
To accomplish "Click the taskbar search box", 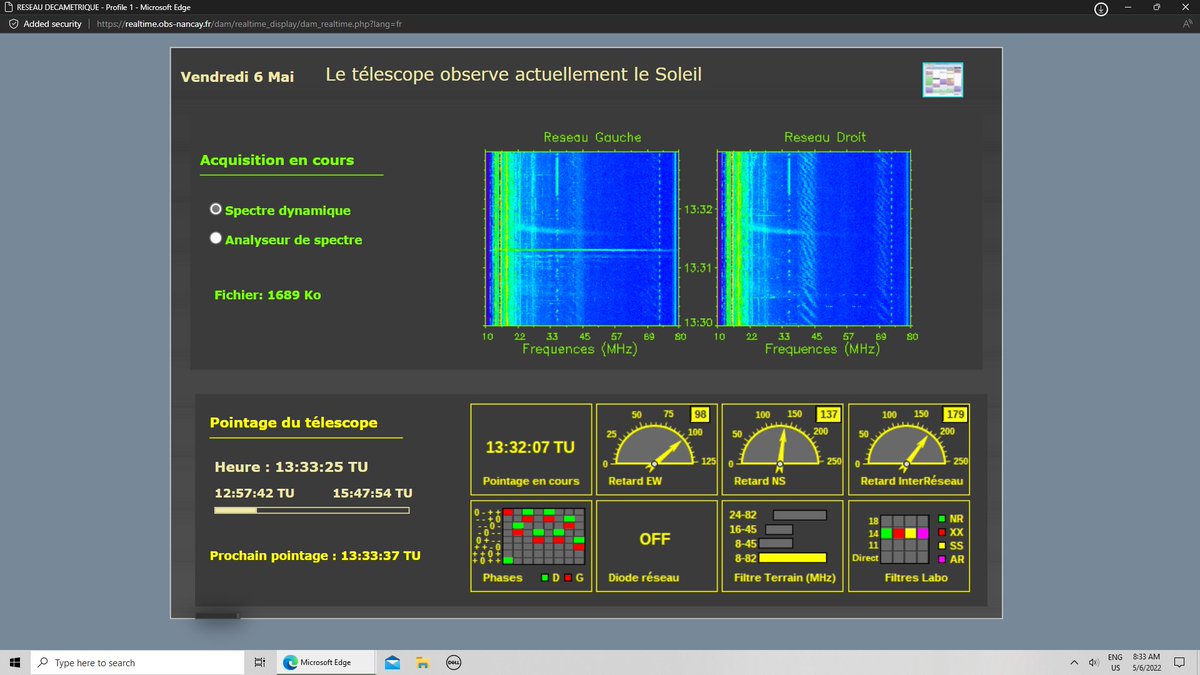I will (x=135, y=662).
